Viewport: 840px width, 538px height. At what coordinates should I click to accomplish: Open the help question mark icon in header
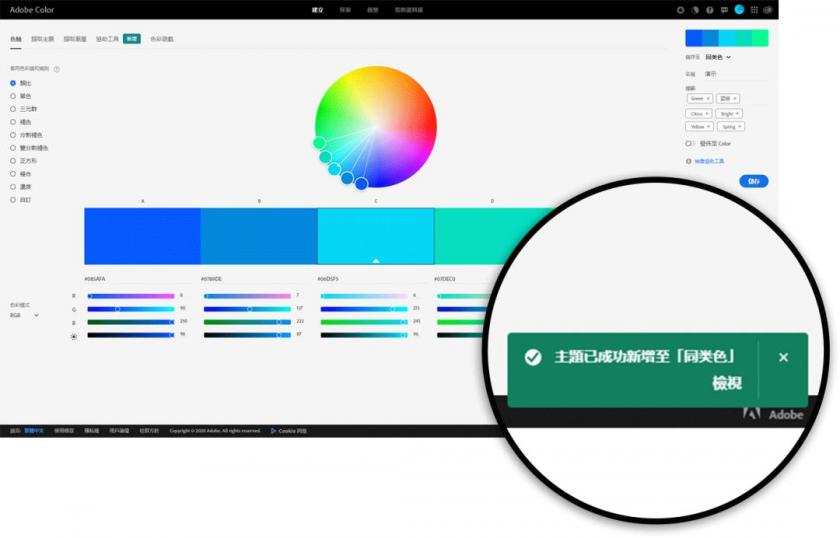710,9
